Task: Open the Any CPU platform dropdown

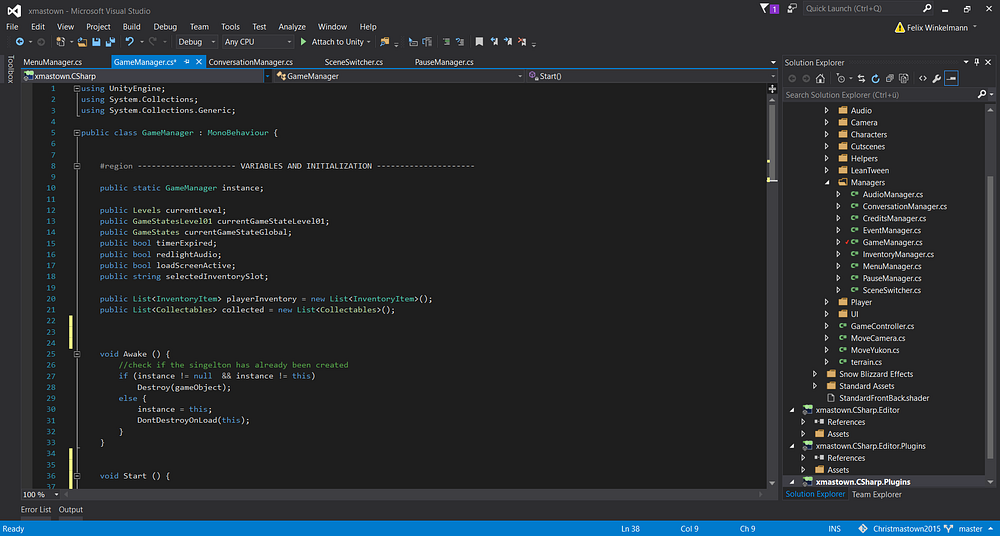Action: [x=258, y=41]
